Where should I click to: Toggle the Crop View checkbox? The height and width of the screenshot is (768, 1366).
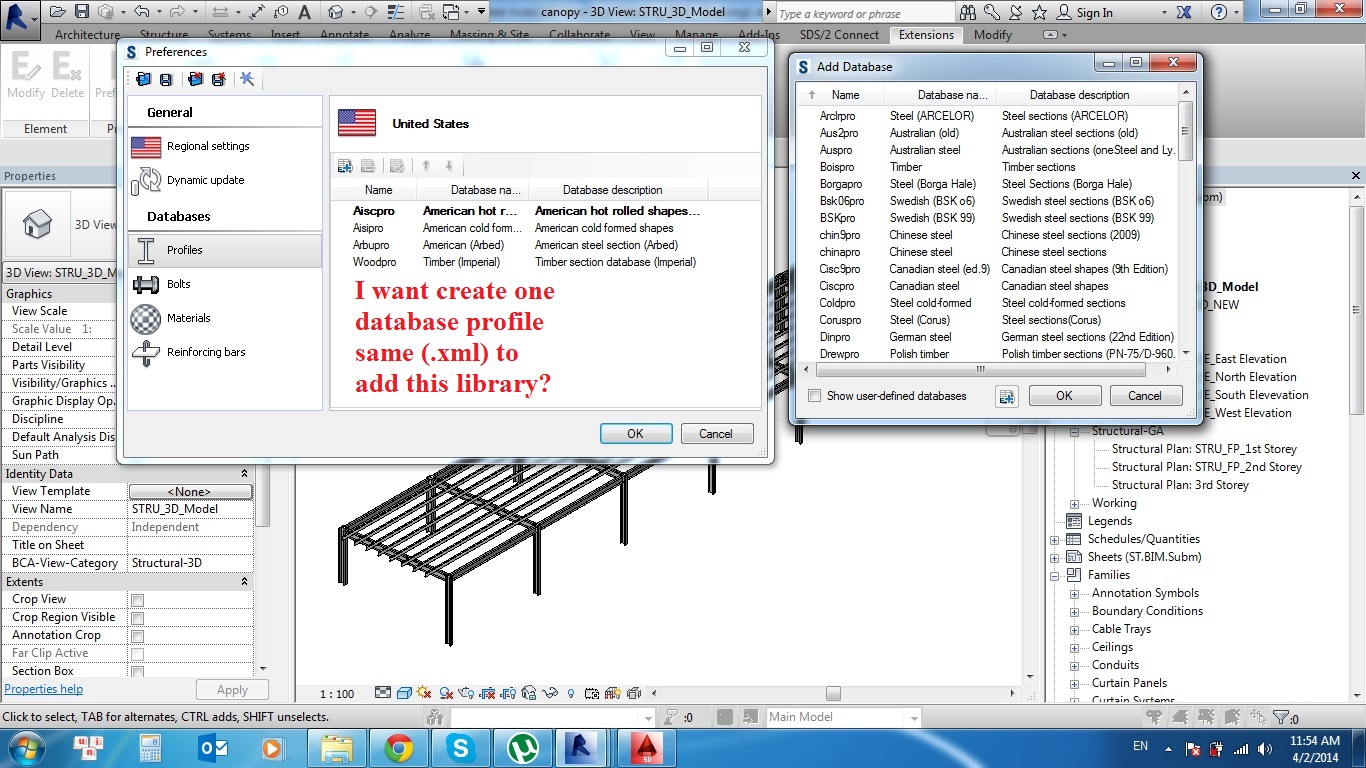tap(138, 600)
